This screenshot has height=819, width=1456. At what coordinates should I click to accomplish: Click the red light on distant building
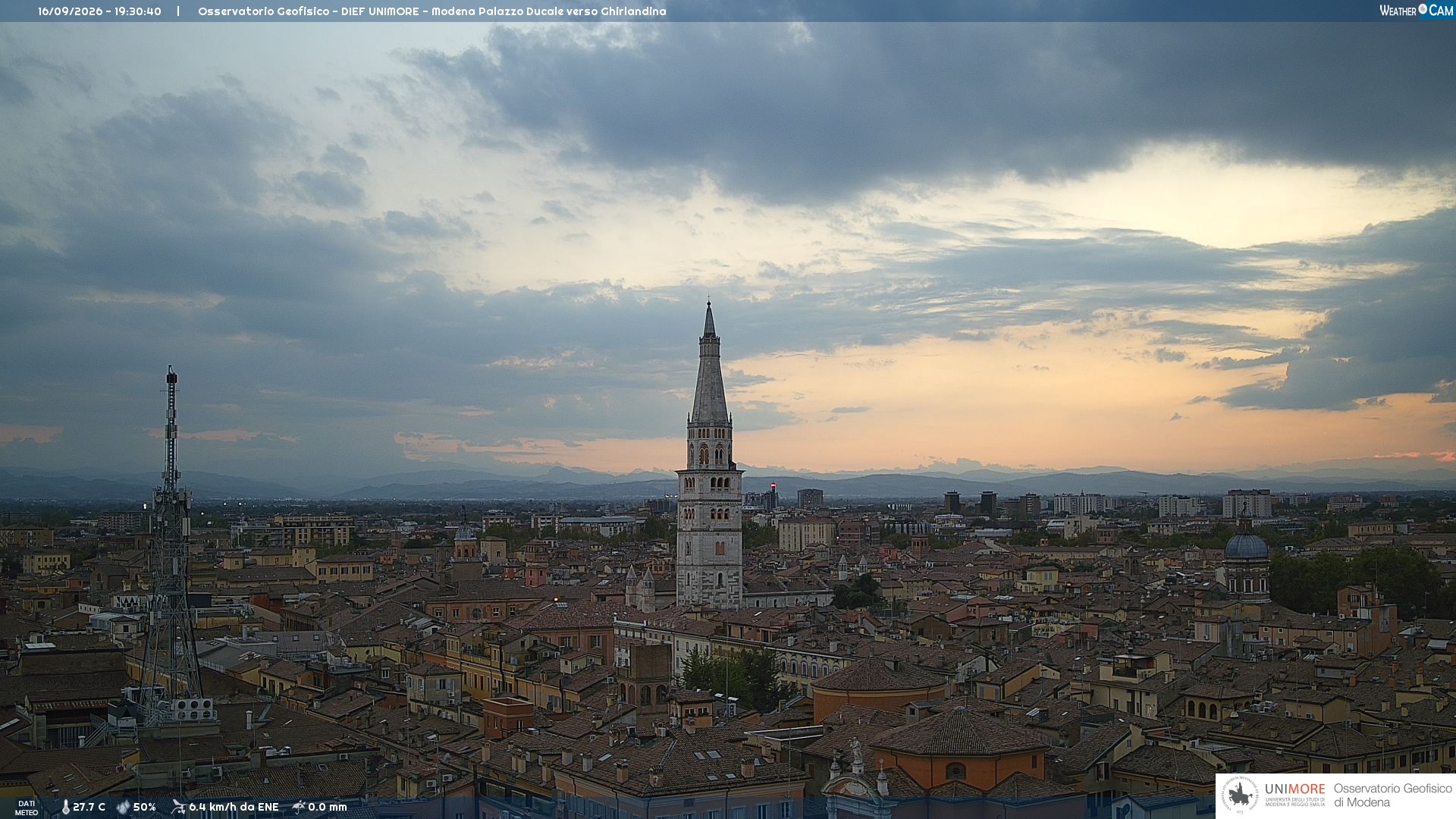[x=773, y=485]
